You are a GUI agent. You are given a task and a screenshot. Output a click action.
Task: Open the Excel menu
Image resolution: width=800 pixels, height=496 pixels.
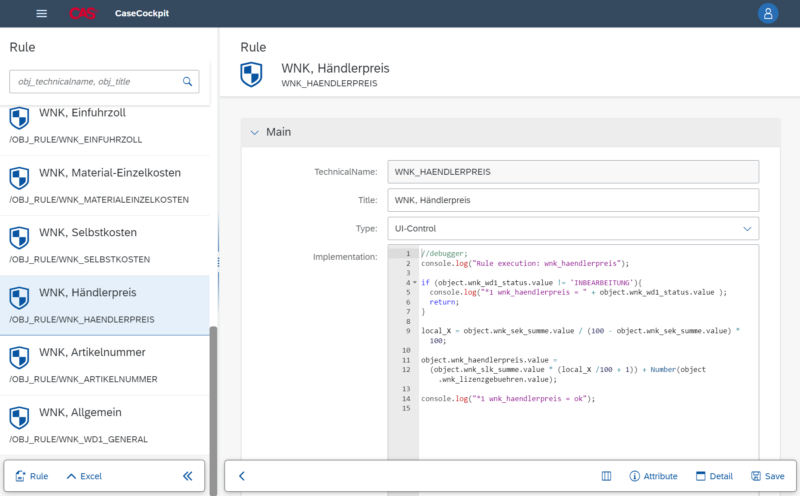84,476
